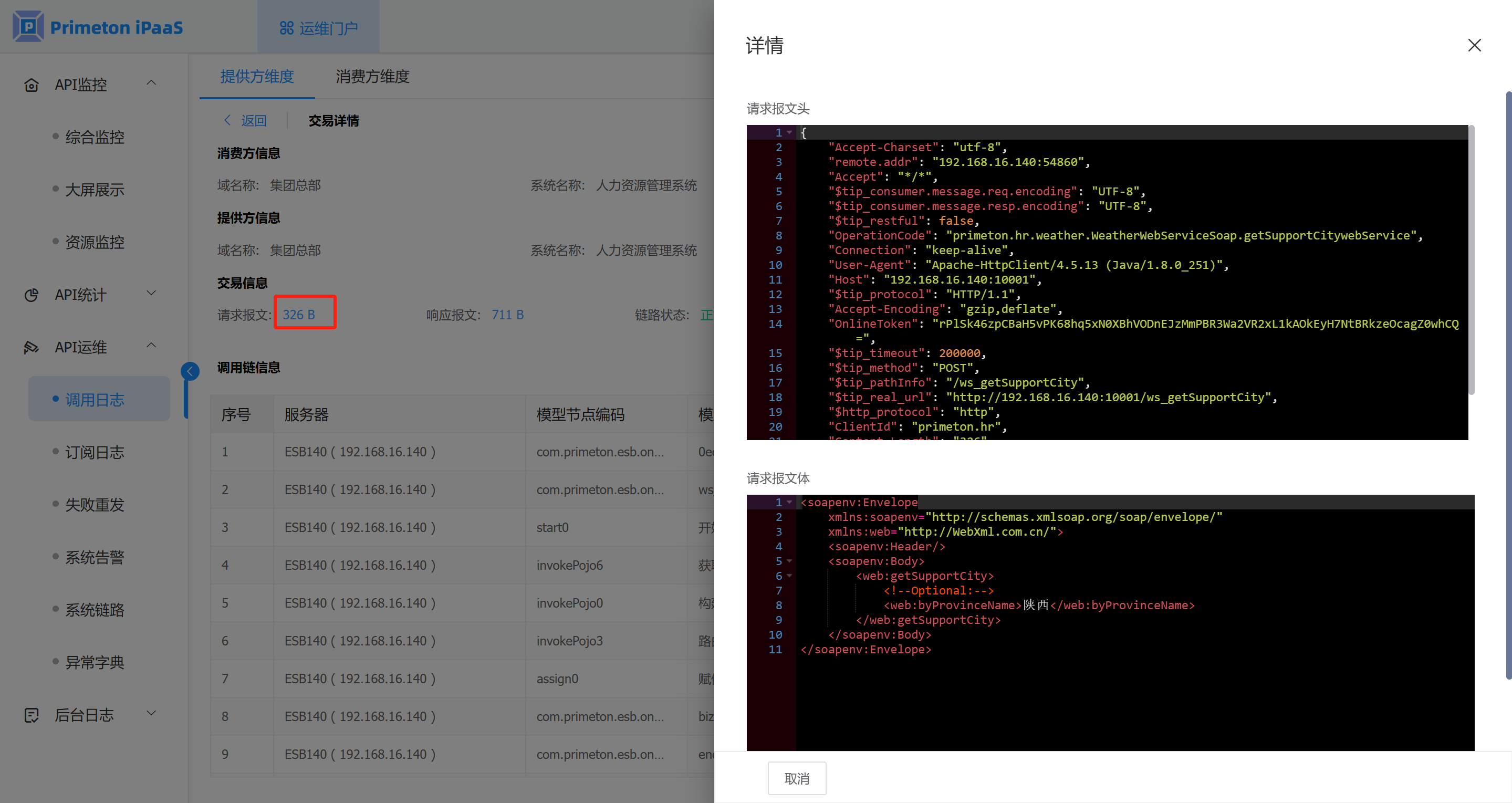The image size is (1512, 803).
Task: Expand the 后台日志 menu chevron
Action: [x=151, y=713]
